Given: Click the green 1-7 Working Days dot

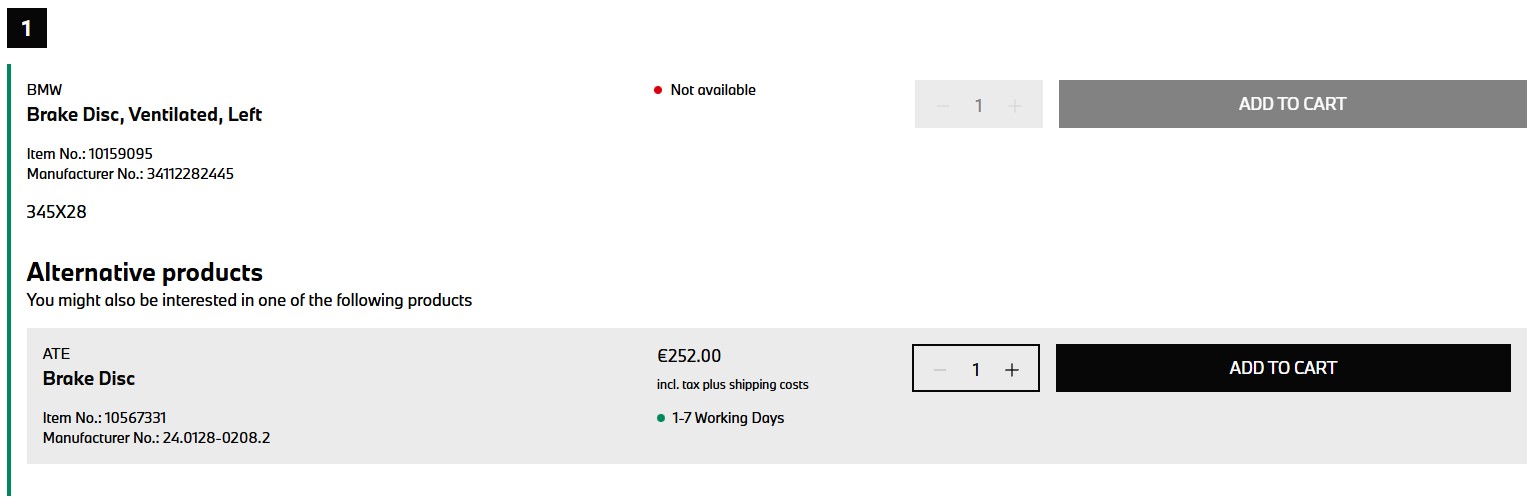Looking at the screenshot, I should coord(661,418).
